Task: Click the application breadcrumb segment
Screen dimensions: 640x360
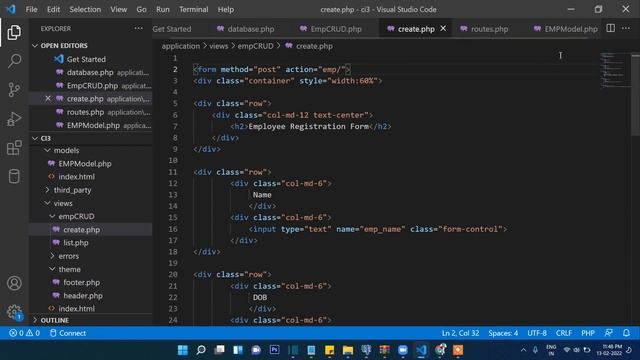Action: pyautogui.click(x=181, y=46)
